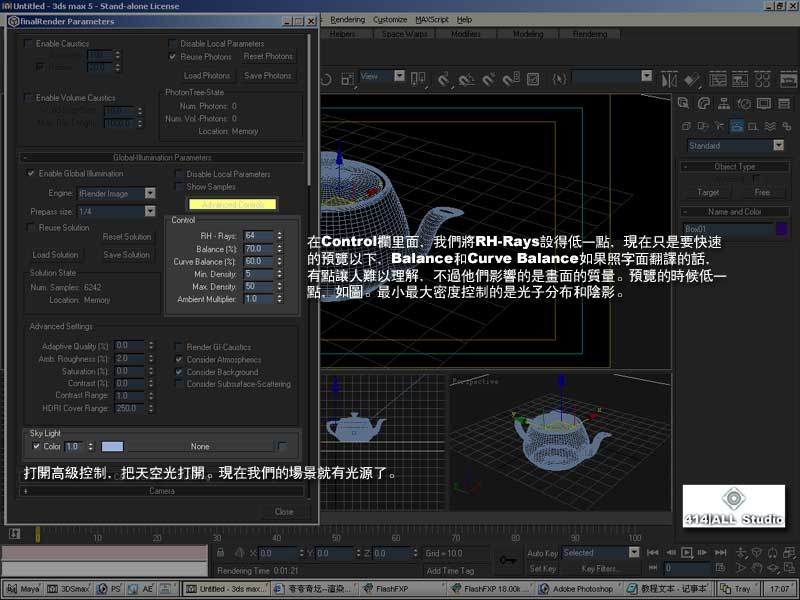
Task: Open the Curve Editor from toolbar
Action: (x=717, y=79)
